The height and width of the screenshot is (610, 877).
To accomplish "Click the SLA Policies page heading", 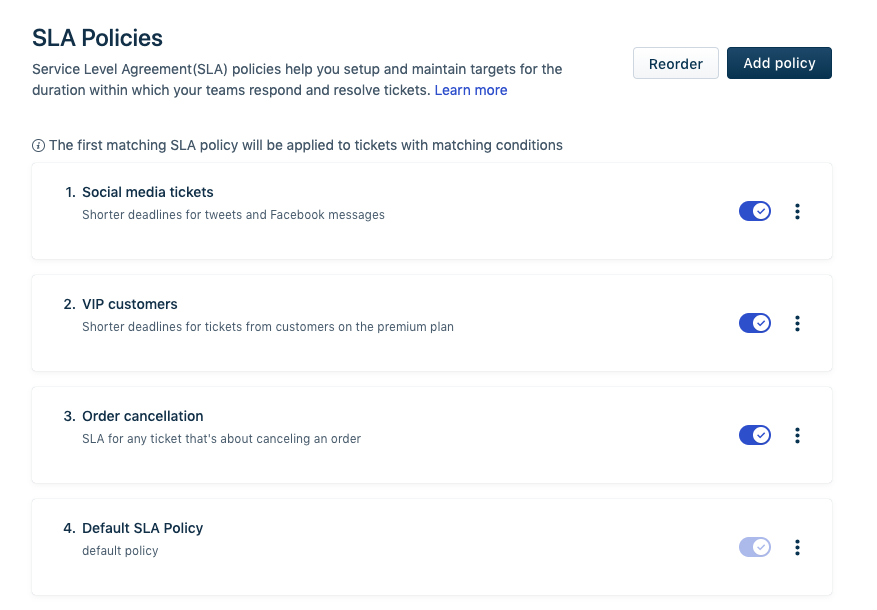I will click(97, 38).
